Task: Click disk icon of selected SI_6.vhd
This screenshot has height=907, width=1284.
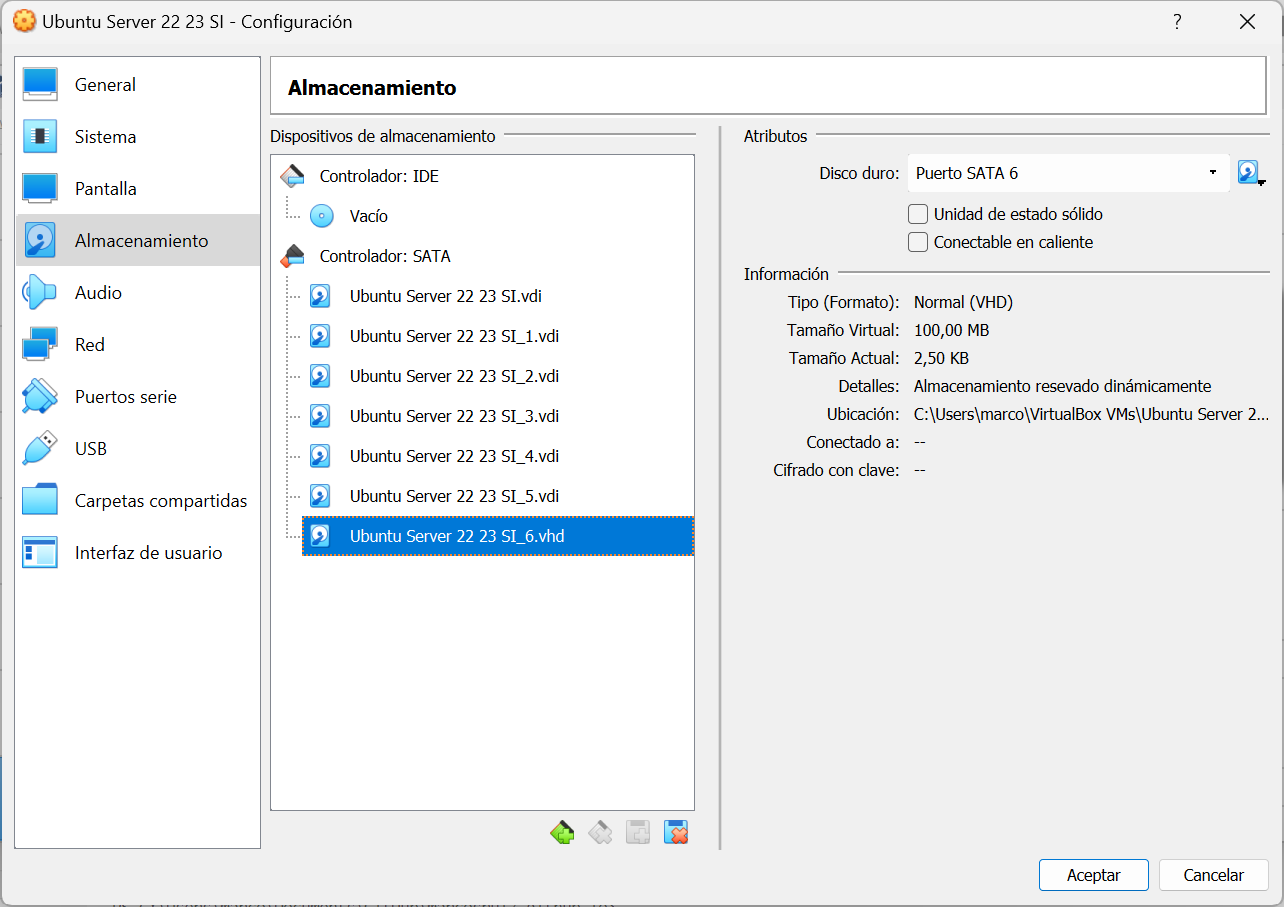Action: pos(320,536)
